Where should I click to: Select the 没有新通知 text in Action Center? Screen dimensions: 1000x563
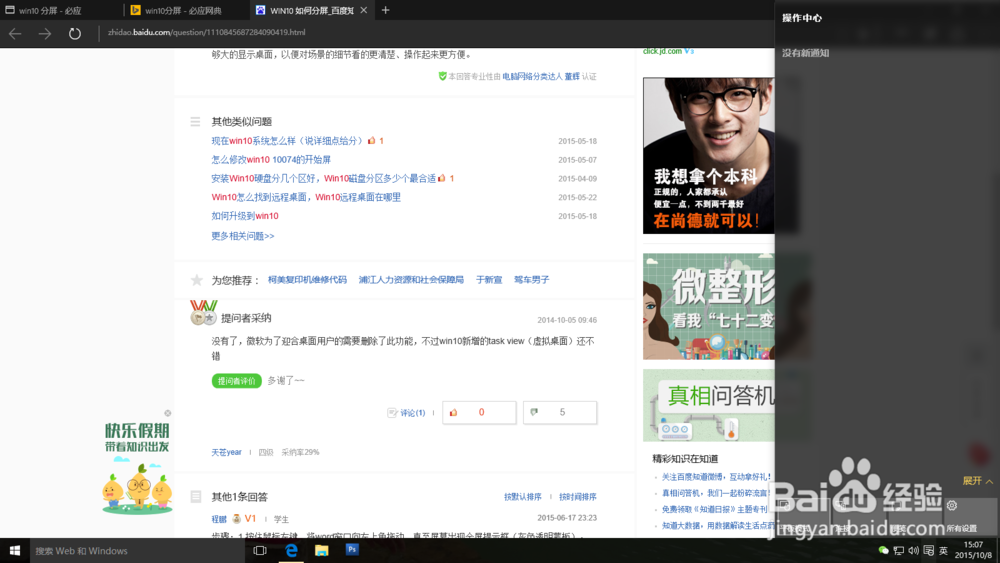(x=805, y=53)
